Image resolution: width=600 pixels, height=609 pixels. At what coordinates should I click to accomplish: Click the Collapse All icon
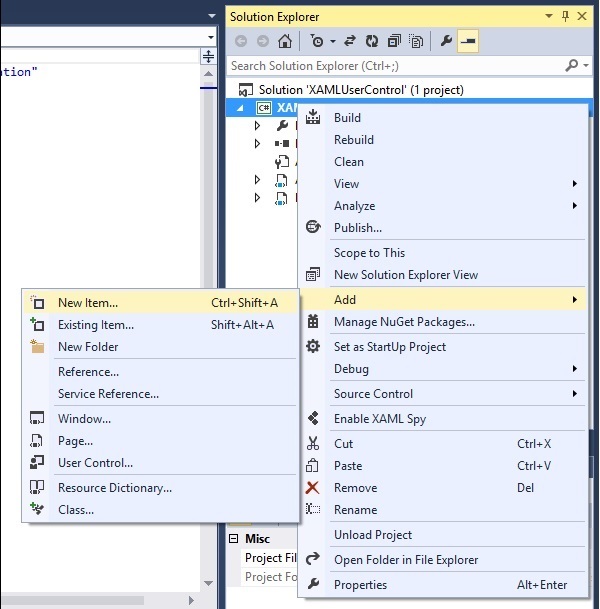coord(394,41)
